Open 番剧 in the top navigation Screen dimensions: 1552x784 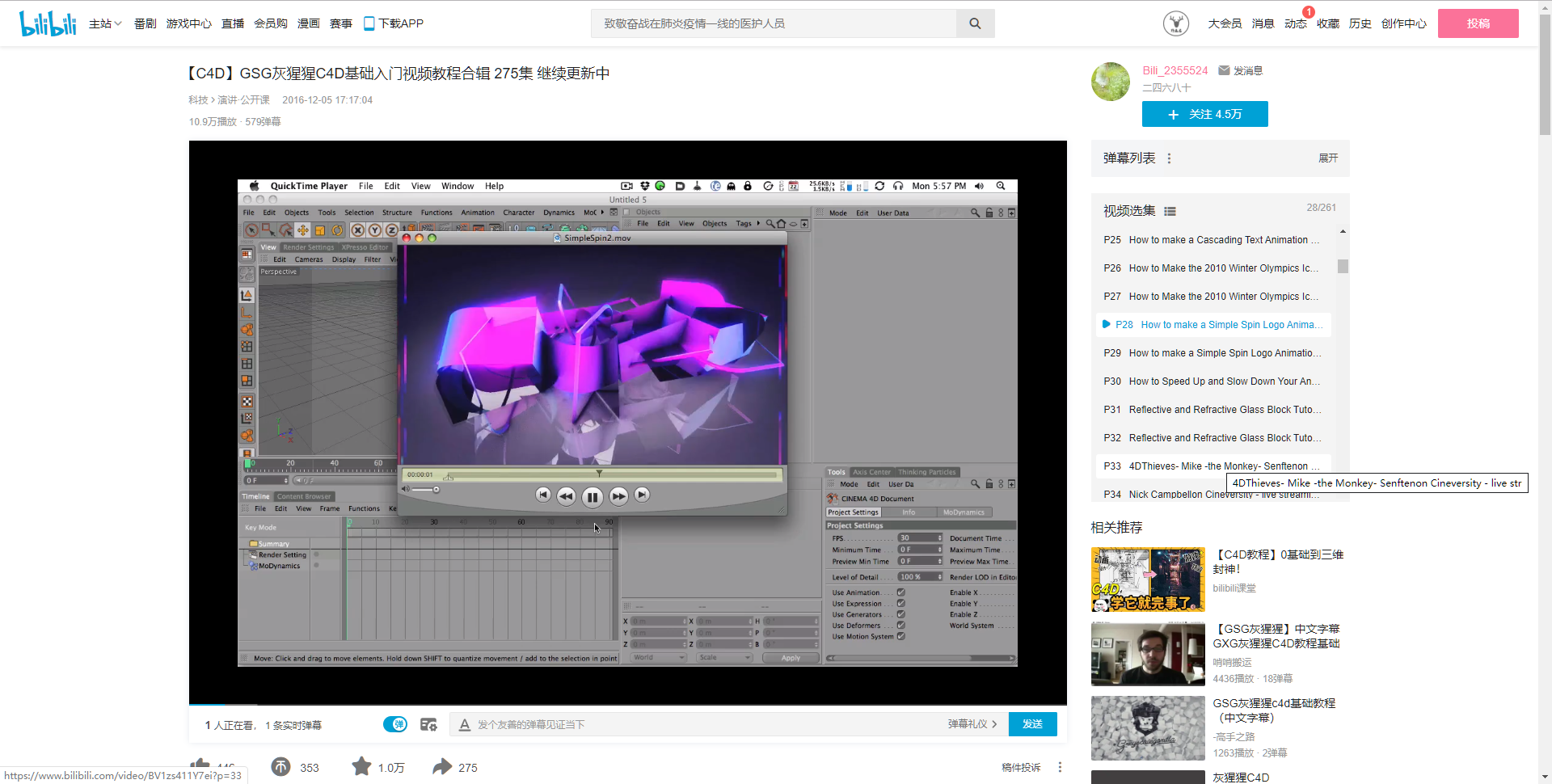[x=145, y=23]
